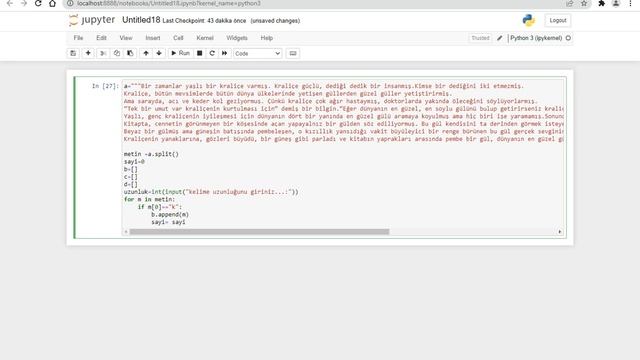Click the In [27] cell prompt
The width and height of the screenshot is (640, 360).
(105, 86)
